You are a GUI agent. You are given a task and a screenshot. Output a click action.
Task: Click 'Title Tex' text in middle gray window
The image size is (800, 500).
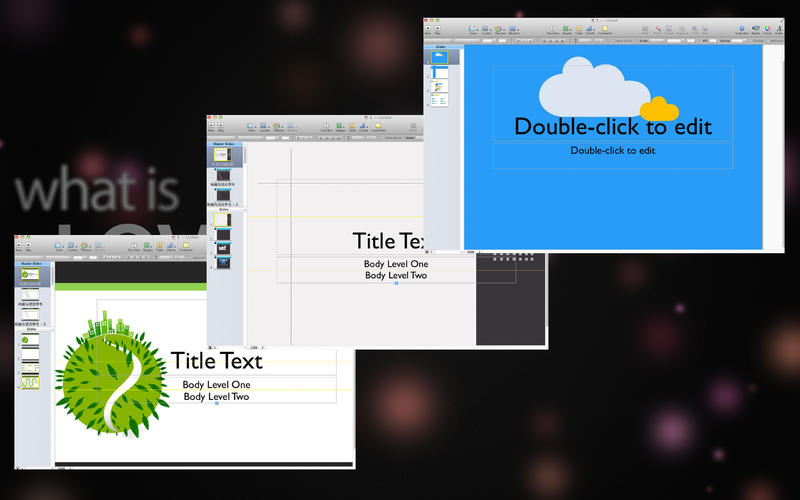(388, 241)
